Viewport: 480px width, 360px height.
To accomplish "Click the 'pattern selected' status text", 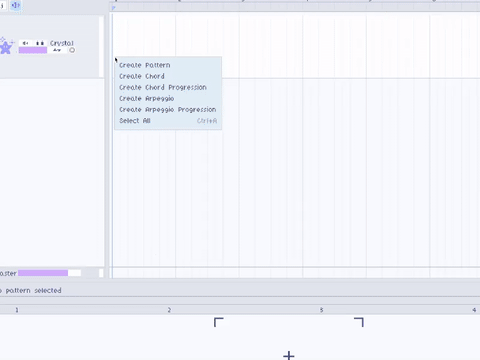I will (x=33, y=291).
